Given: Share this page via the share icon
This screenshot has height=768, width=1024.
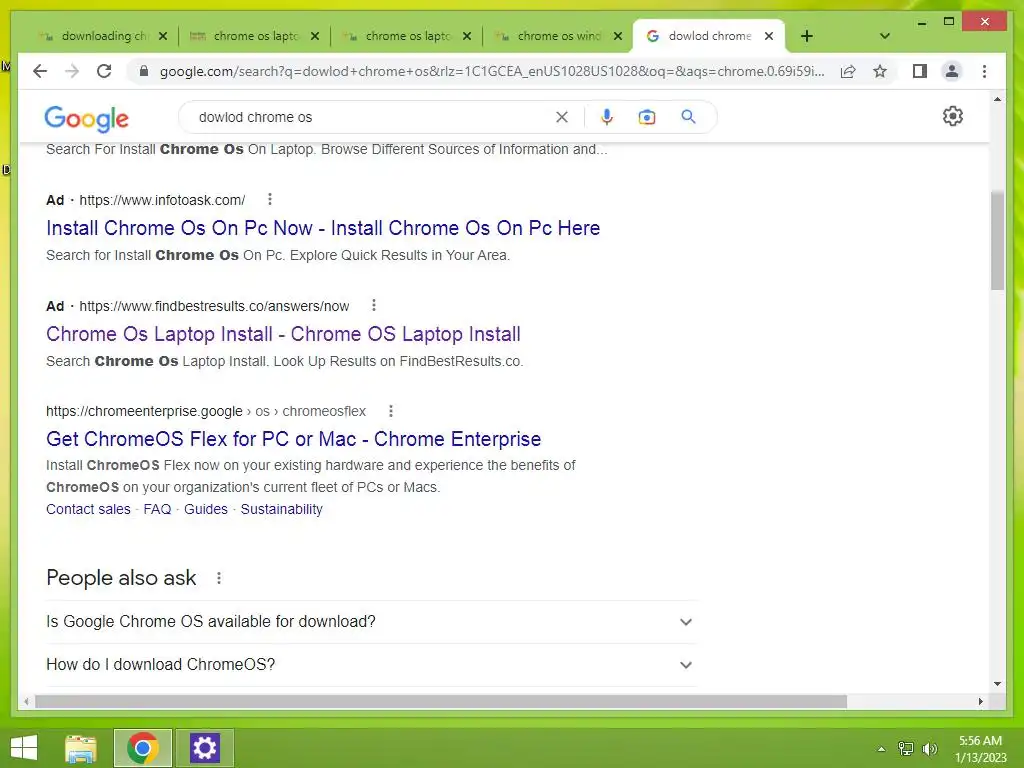Looking at the screenshot, I should pyautogui.click(x=848, y=71).
